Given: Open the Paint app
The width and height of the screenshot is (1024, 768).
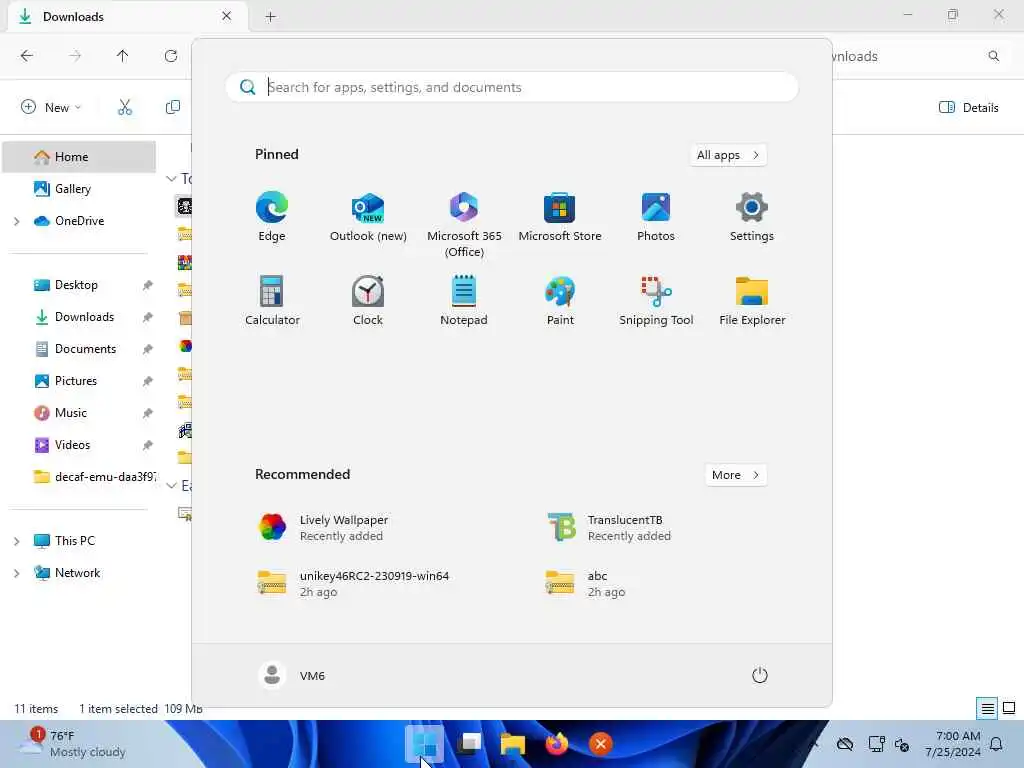Looking at the screenshot, I should [x=560, y=301].
